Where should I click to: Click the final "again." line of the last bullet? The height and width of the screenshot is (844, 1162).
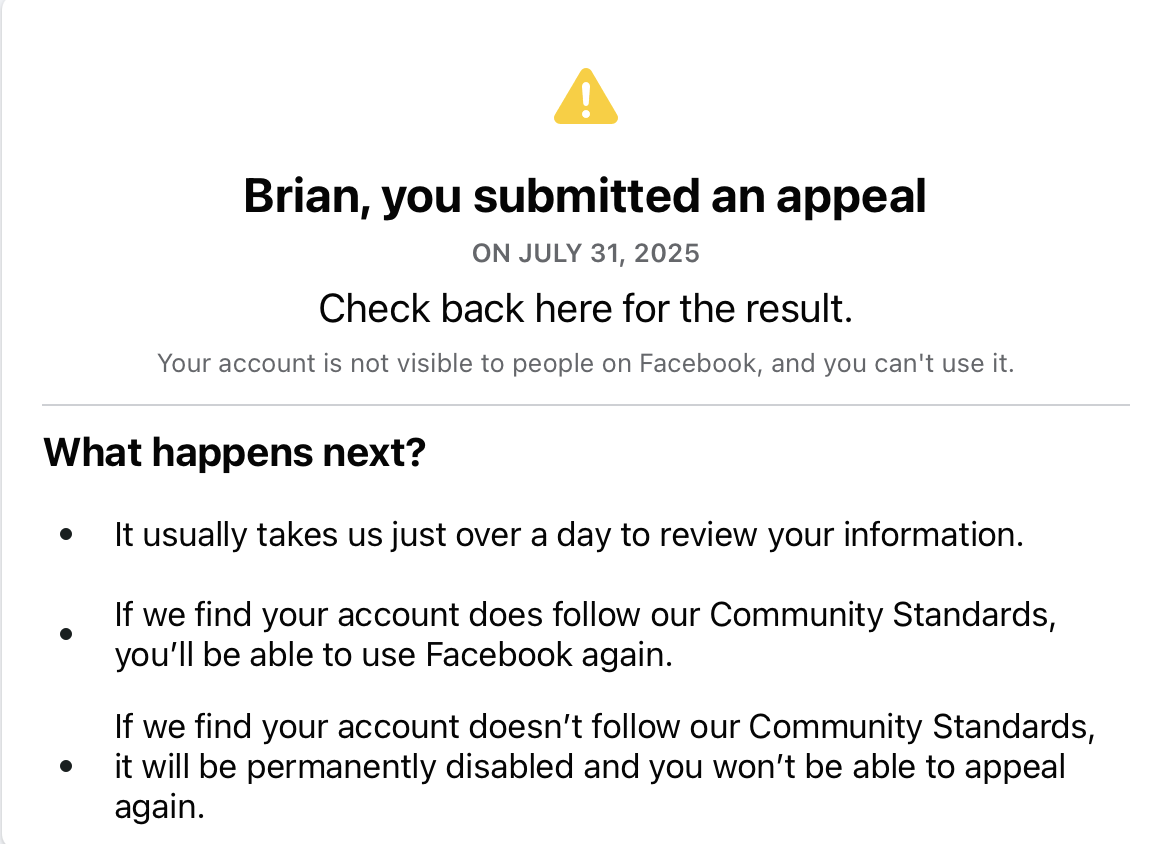point(160,807)
